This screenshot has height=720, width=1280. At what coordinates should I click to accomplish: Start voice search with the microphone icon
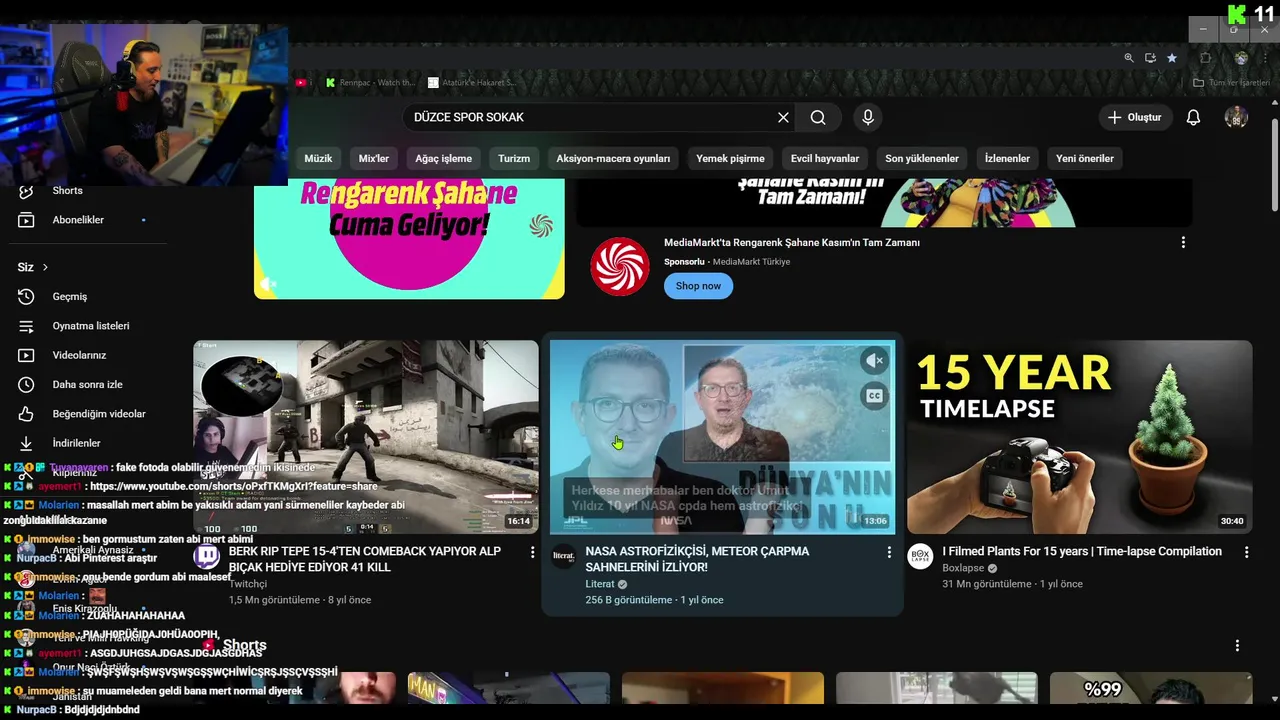point(868,117)
